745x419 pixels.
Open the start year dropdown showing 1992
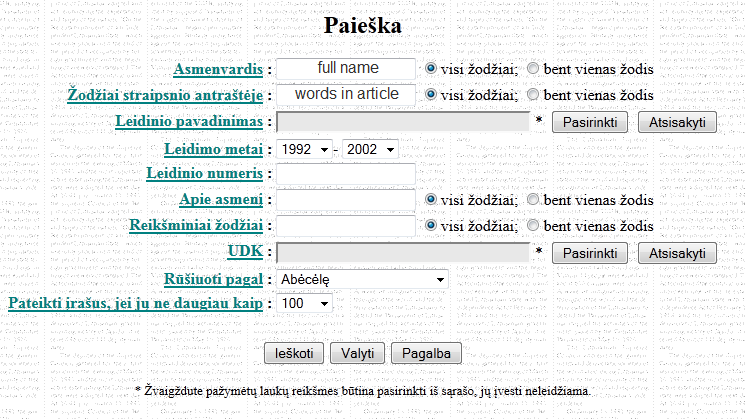pos(304,150)
